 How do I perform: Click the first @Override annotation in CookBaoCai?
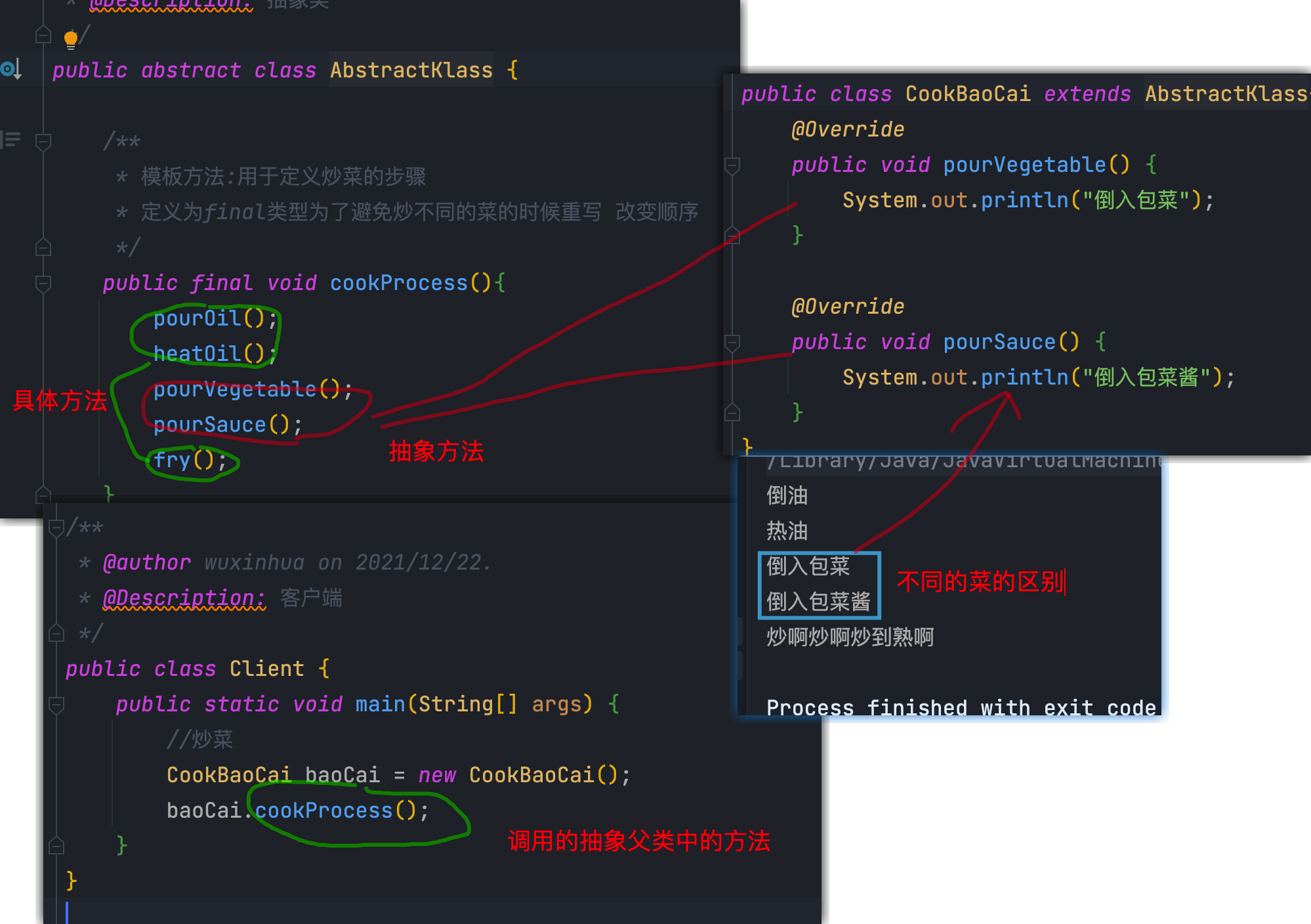[848, 129]
